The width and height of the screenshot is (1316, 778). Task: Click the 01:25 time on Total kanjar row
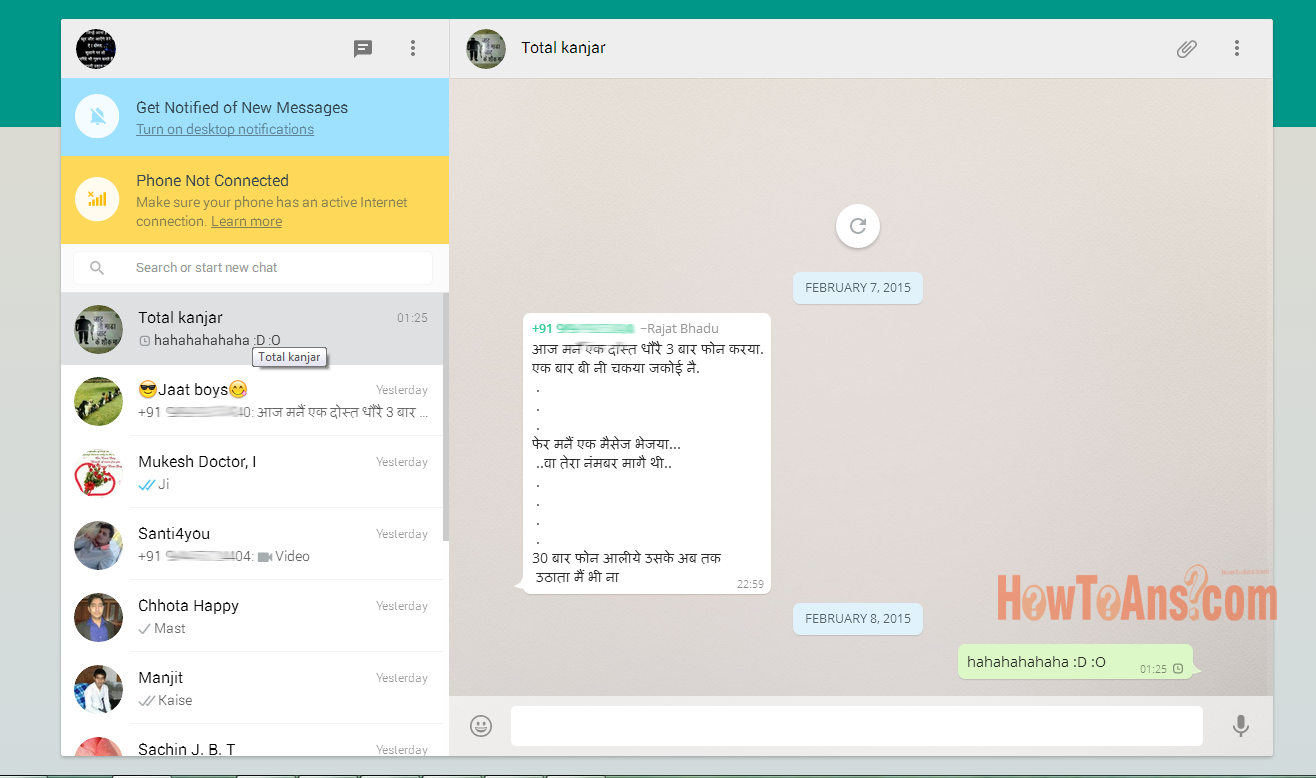(x=412, y=318)
